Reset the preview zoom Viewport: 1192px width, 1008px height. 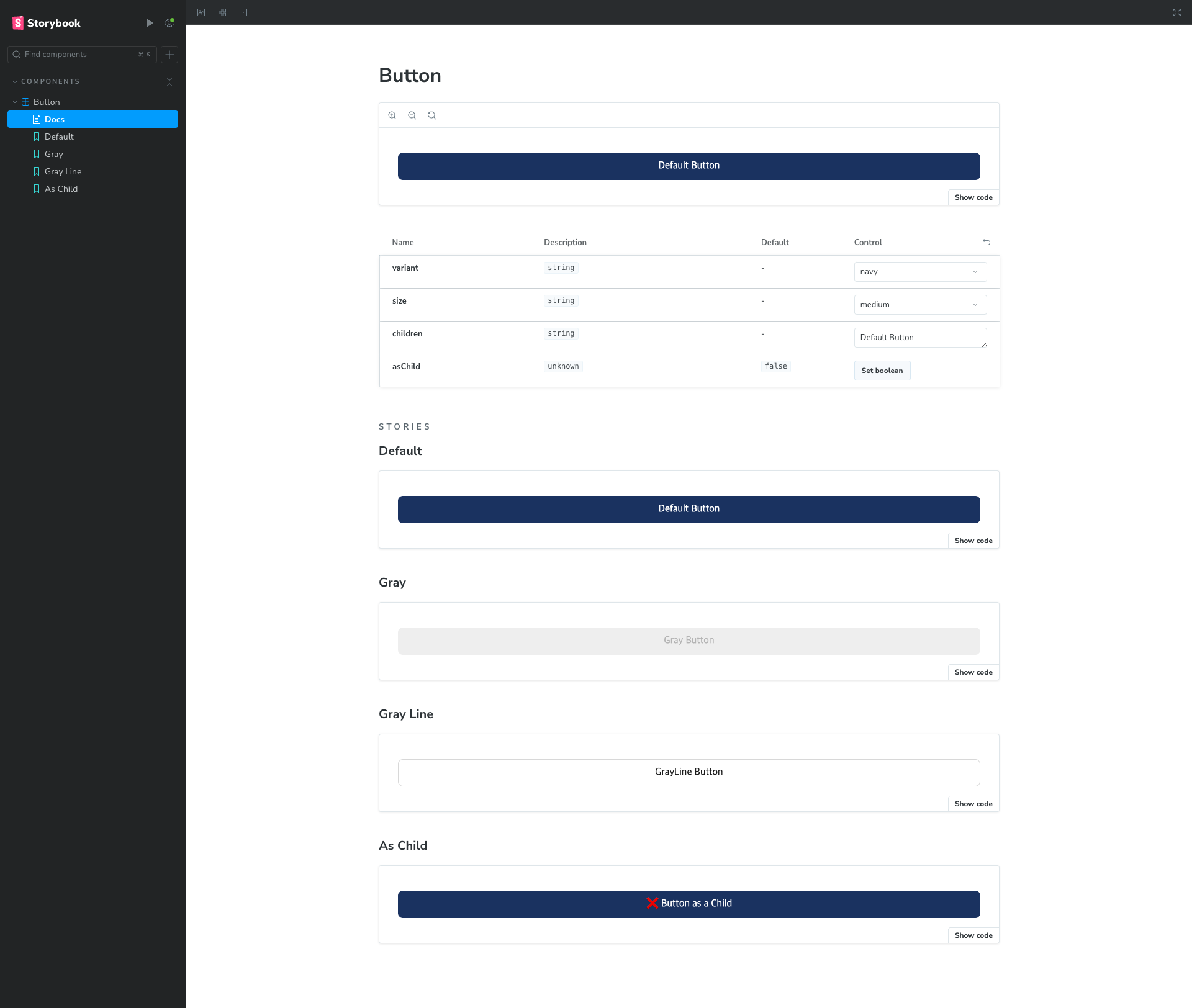[x=432, y=115]
